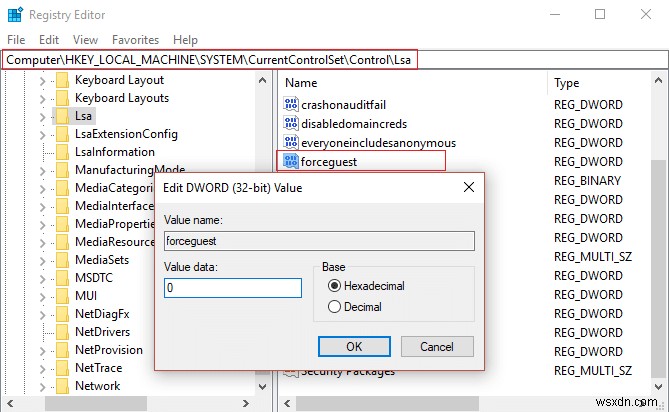The width and height of the screenshot is (669, 412).
Task: Click the registry path address bar
Action: (x=335, y=60)
